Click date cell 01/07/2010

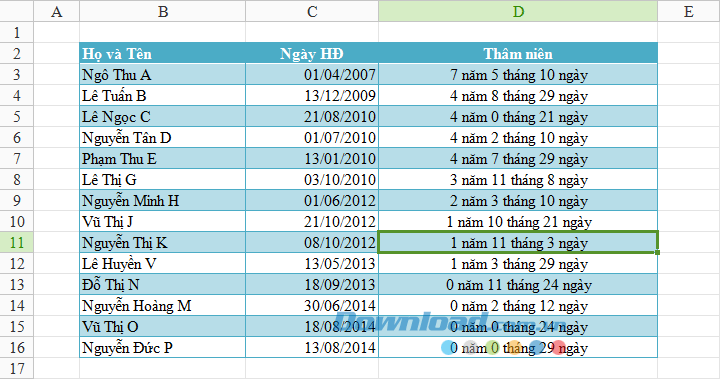coord(312,137)
